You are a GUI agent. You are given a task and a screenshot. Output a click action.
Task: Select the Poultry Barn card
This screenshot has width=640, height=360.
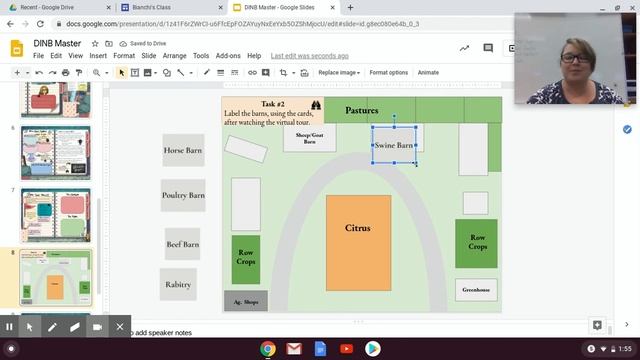[183, 195]
